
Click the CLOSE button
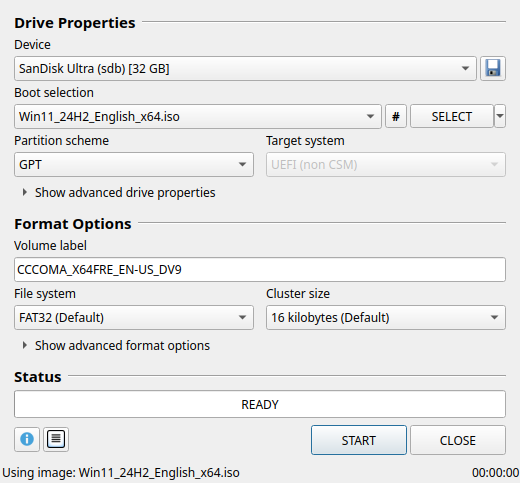pos(458,440)
